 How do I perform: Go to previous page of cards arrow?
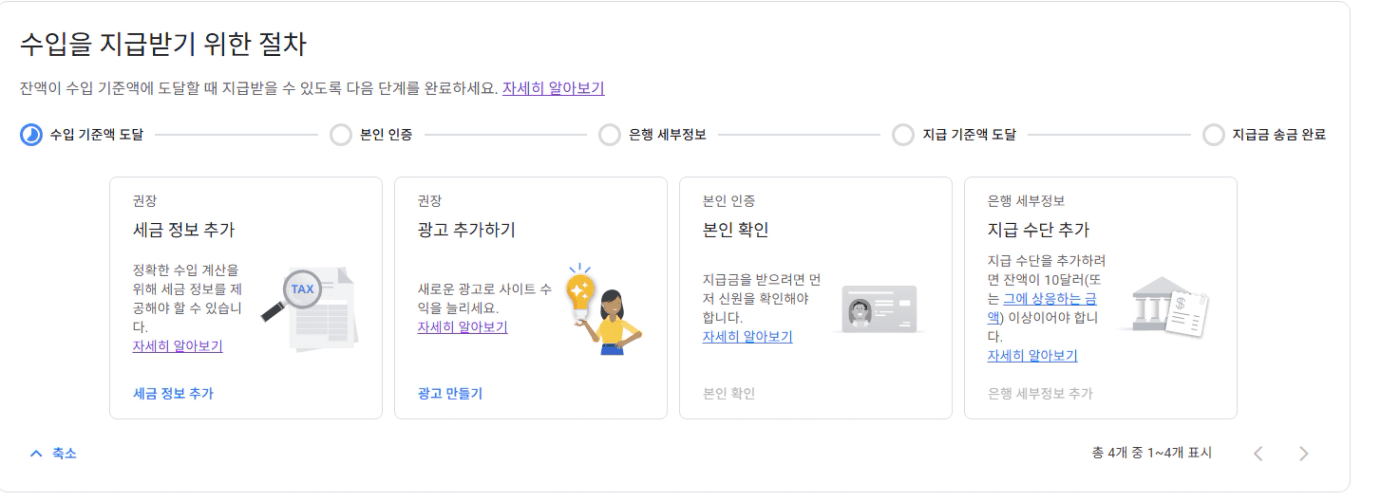(x=1258, y=454)
